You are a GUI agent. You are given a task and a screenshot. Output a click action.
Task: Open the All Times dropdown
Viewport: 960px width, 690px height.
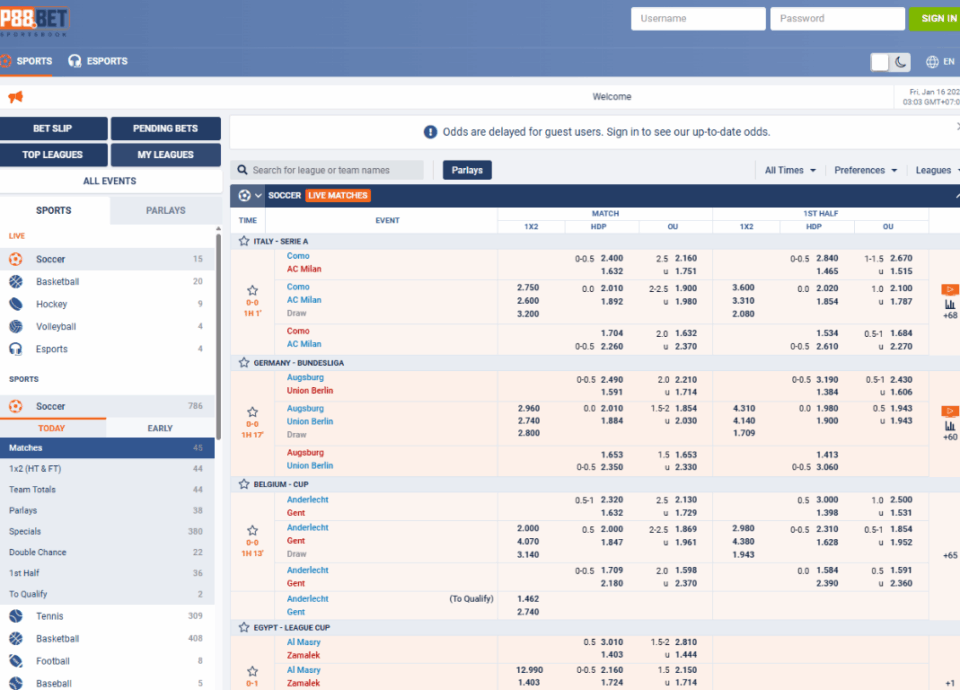(790, 170)
